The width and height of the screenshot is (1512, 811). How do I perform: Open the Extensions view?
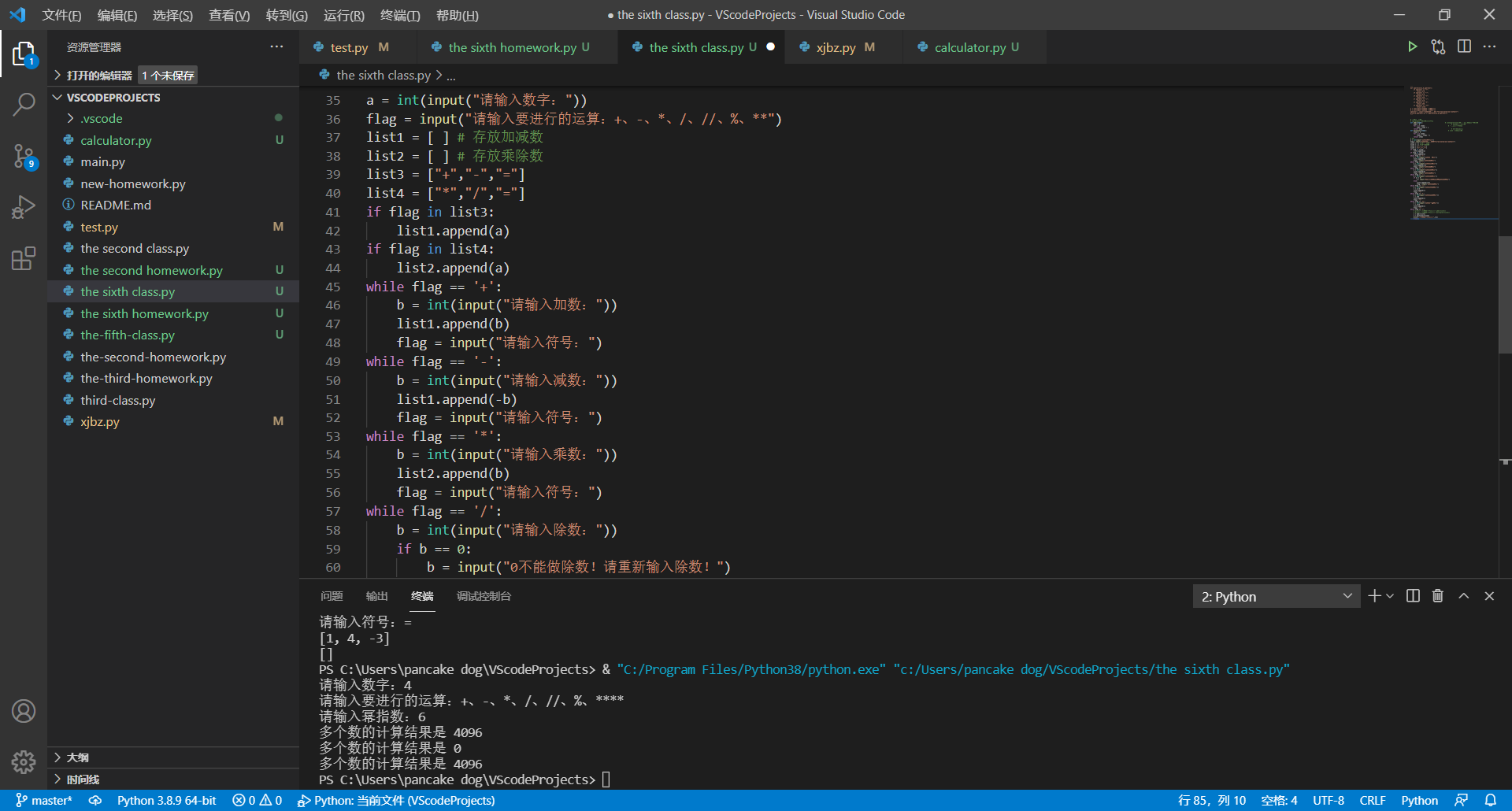[24, 258]
